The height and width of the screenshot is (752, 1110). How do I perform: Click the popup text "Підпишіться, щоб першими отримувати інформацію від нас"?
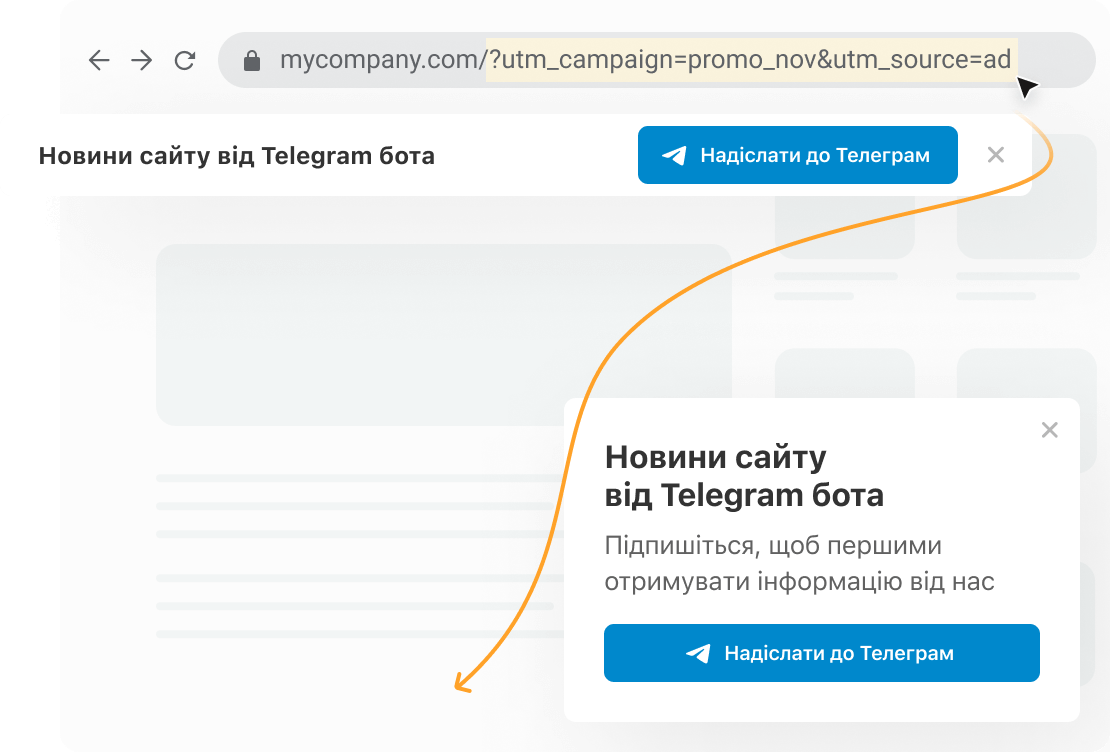[x=799, y=564]
